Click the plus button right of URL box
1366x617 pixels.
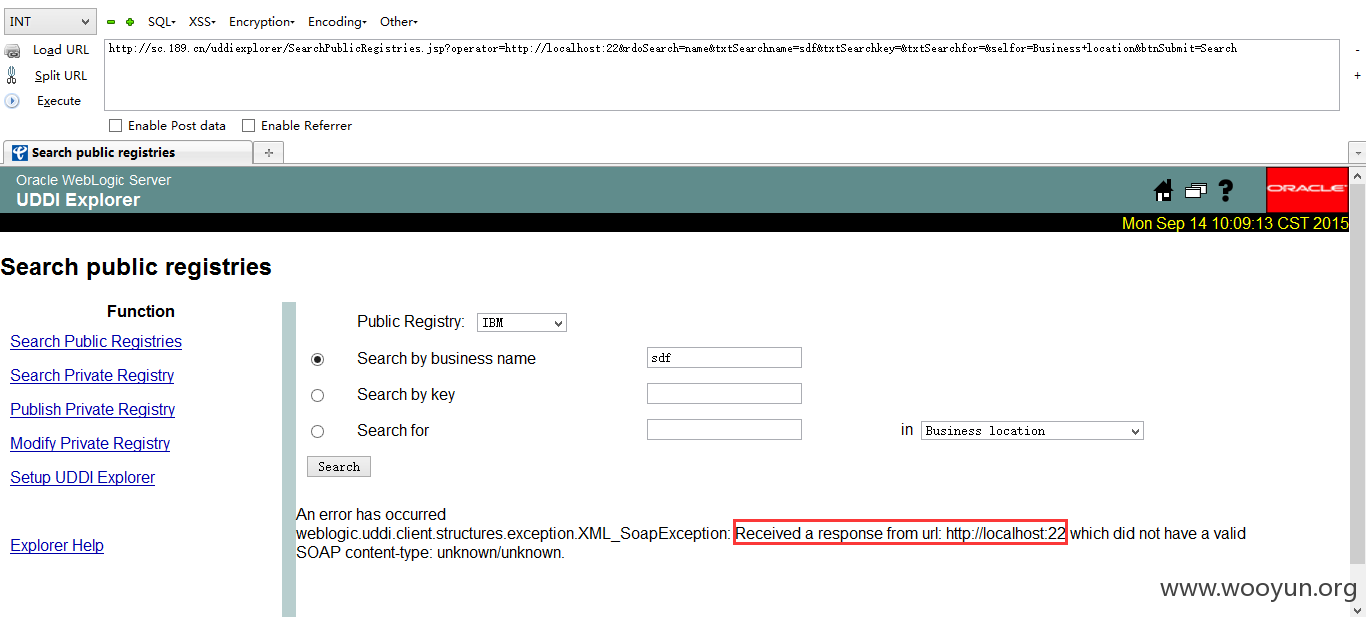click(1357, 75)
